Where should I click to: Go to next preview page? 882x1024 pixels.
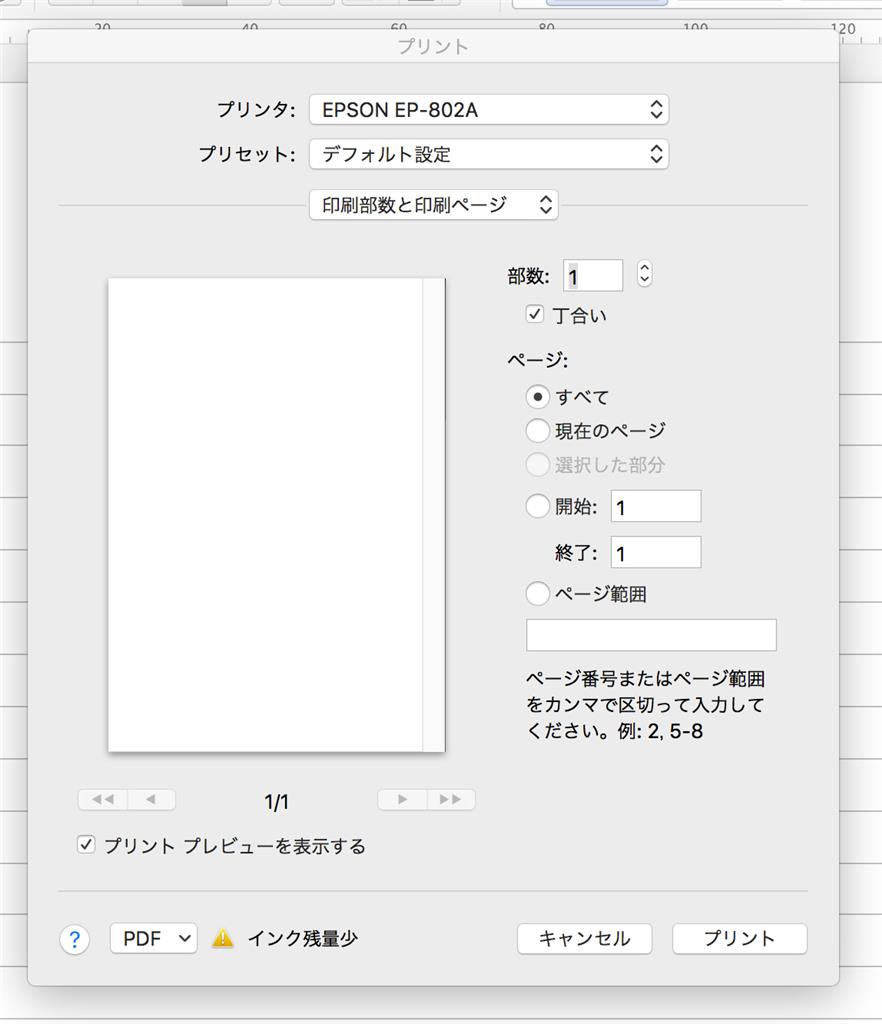pyautogui.click(x=402, y=799)
